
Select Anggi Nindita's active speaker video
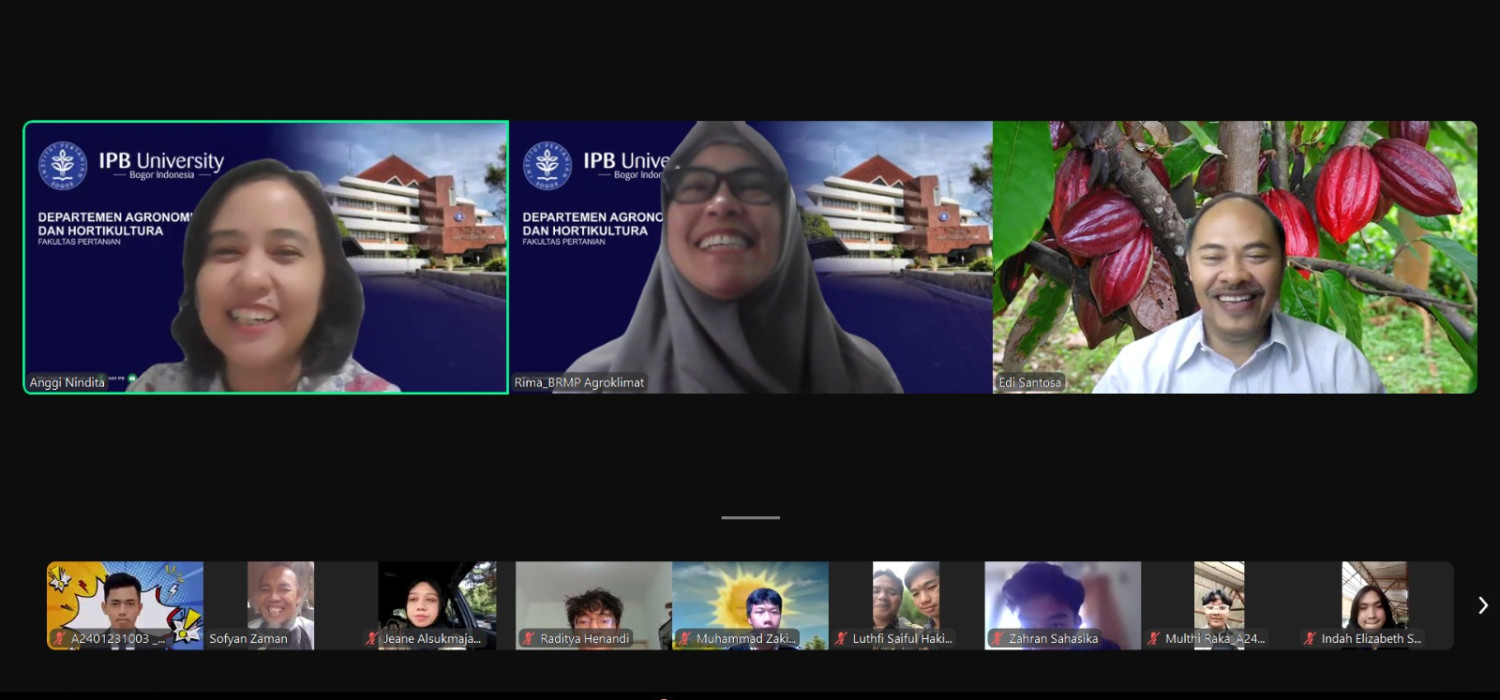coord(266,257)
